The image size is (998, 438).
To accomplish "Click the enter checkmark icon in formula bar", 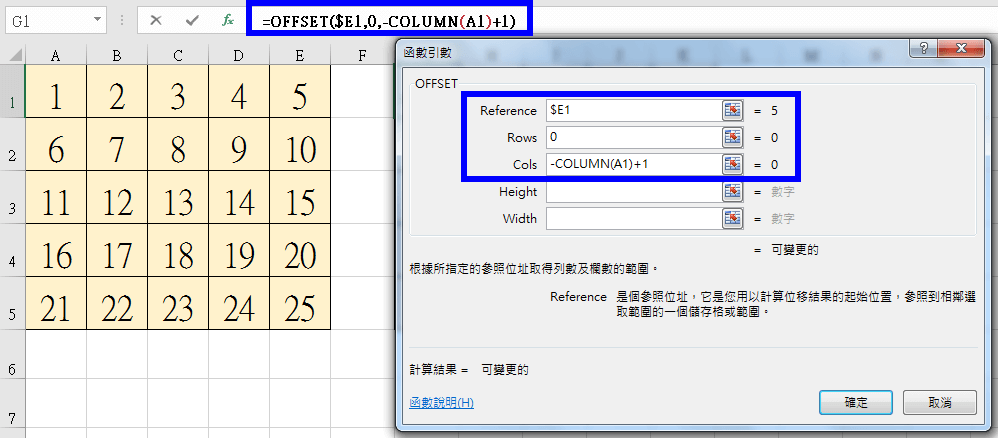I will pos(192,20).
